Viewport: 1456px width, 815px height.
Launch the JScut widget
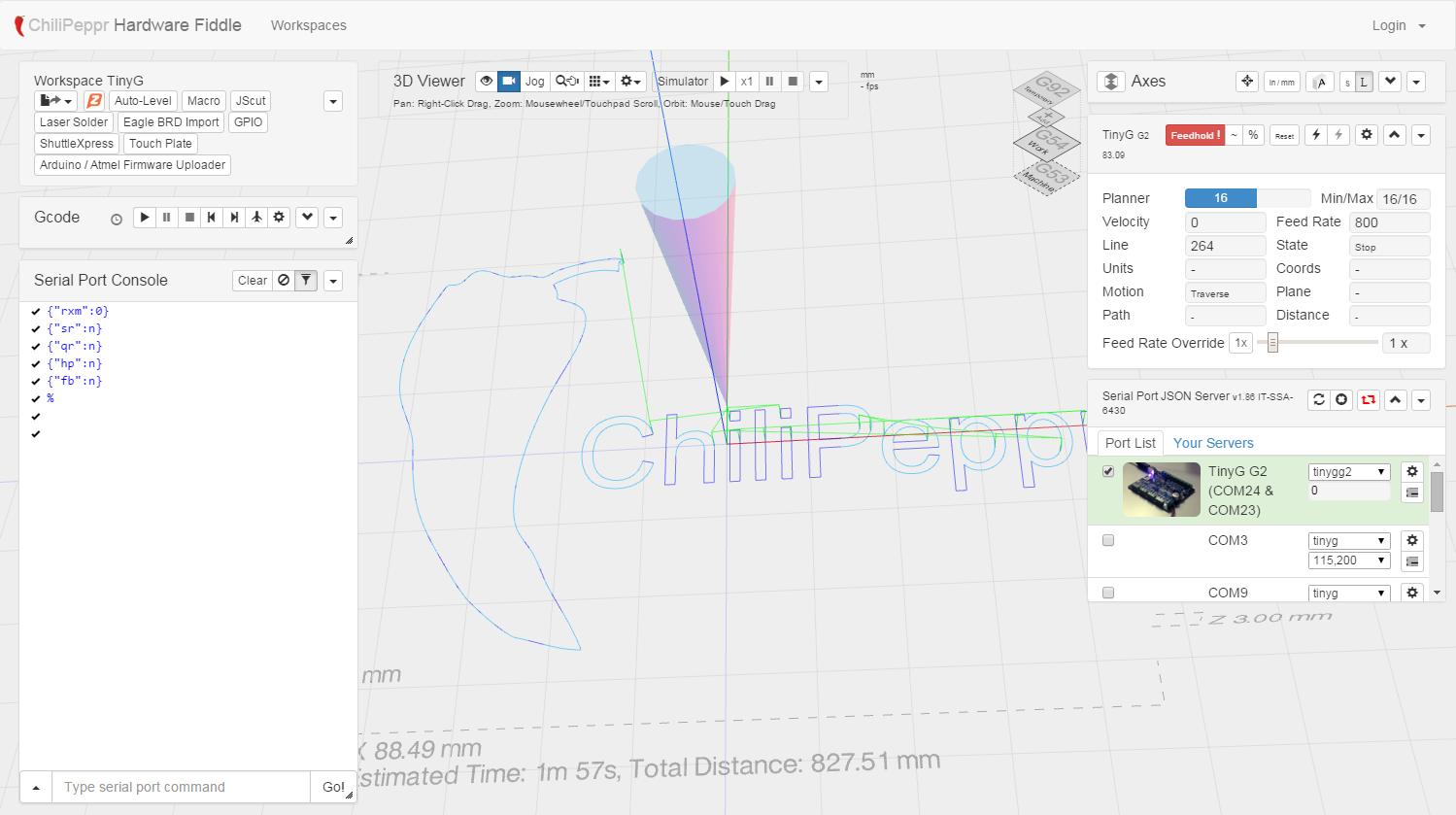[251, 101]
